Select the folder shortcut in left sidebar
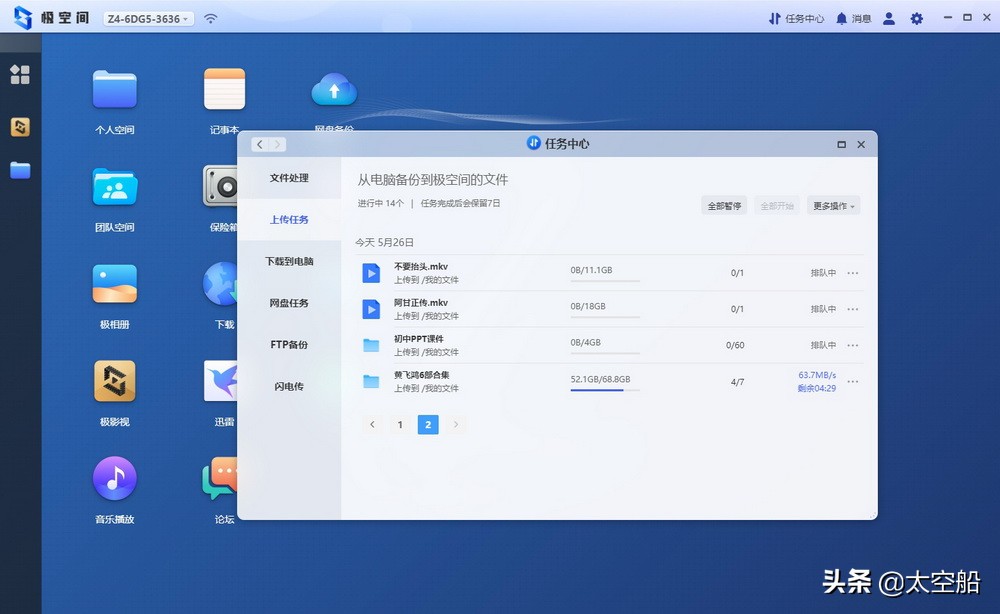The width and height of the screenshot is (1000, 614). pos(20,170)
